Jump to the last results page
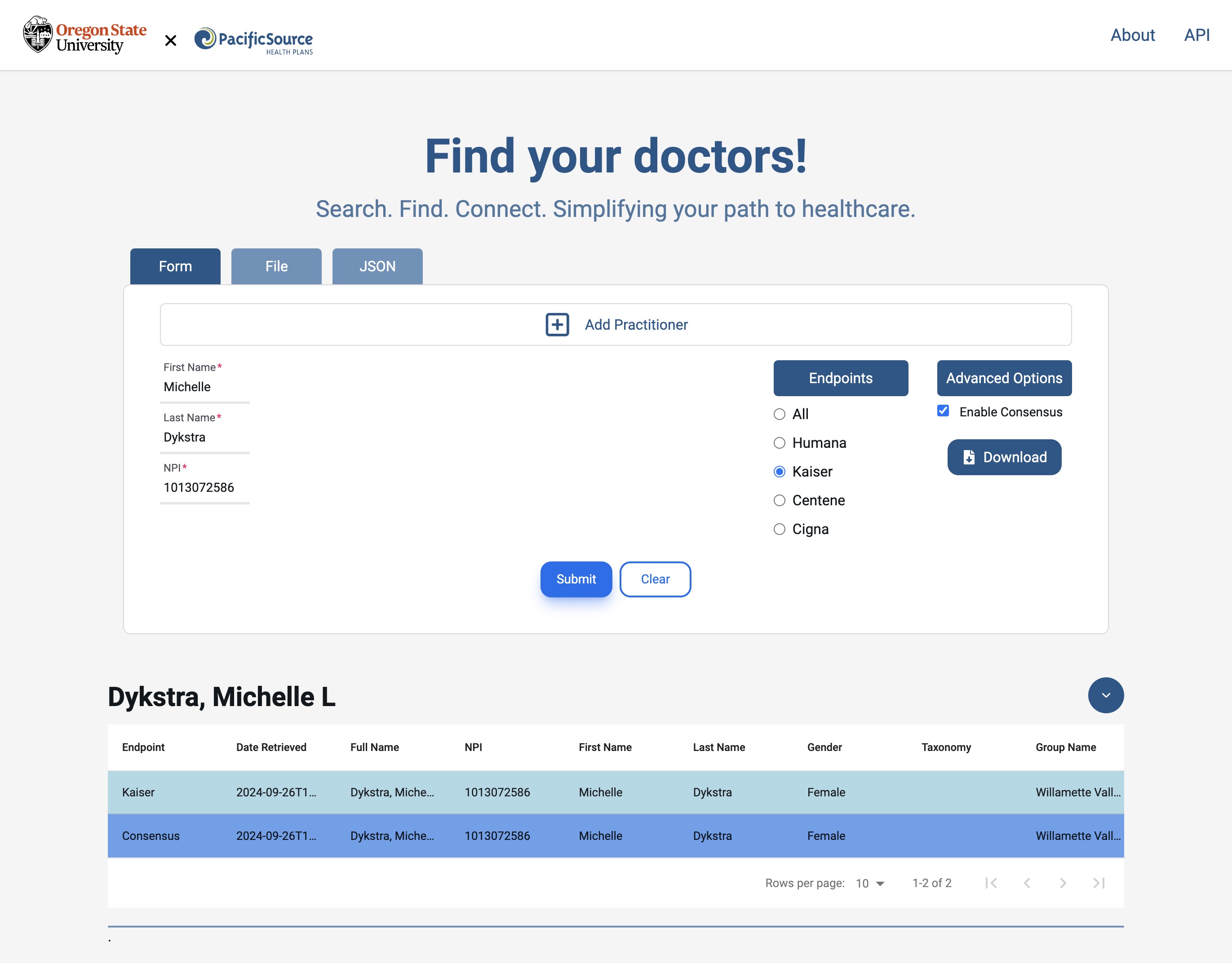The image size is (1232, 963). pos(1099,883)
